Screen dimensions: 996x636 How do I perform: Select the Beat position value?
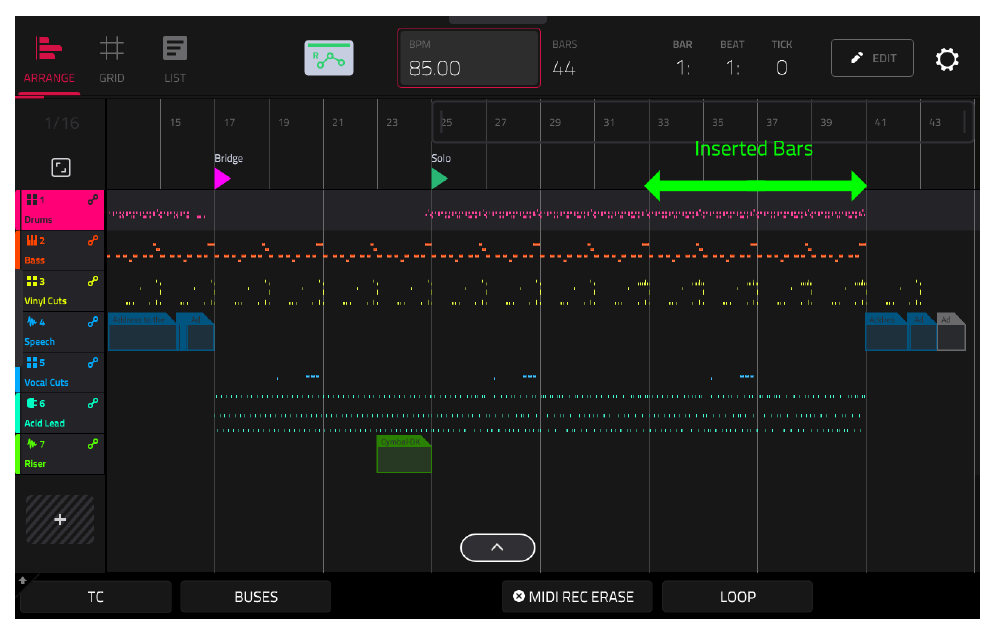coord(732,68)
